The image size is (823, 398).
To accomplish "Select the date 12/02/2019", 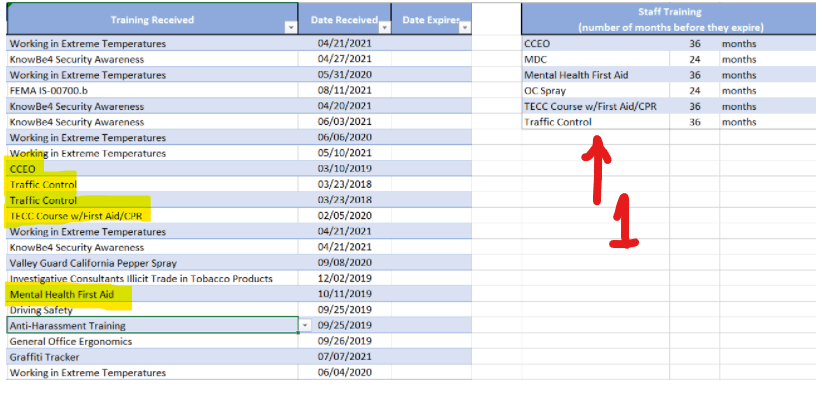I will pos(344,278).
